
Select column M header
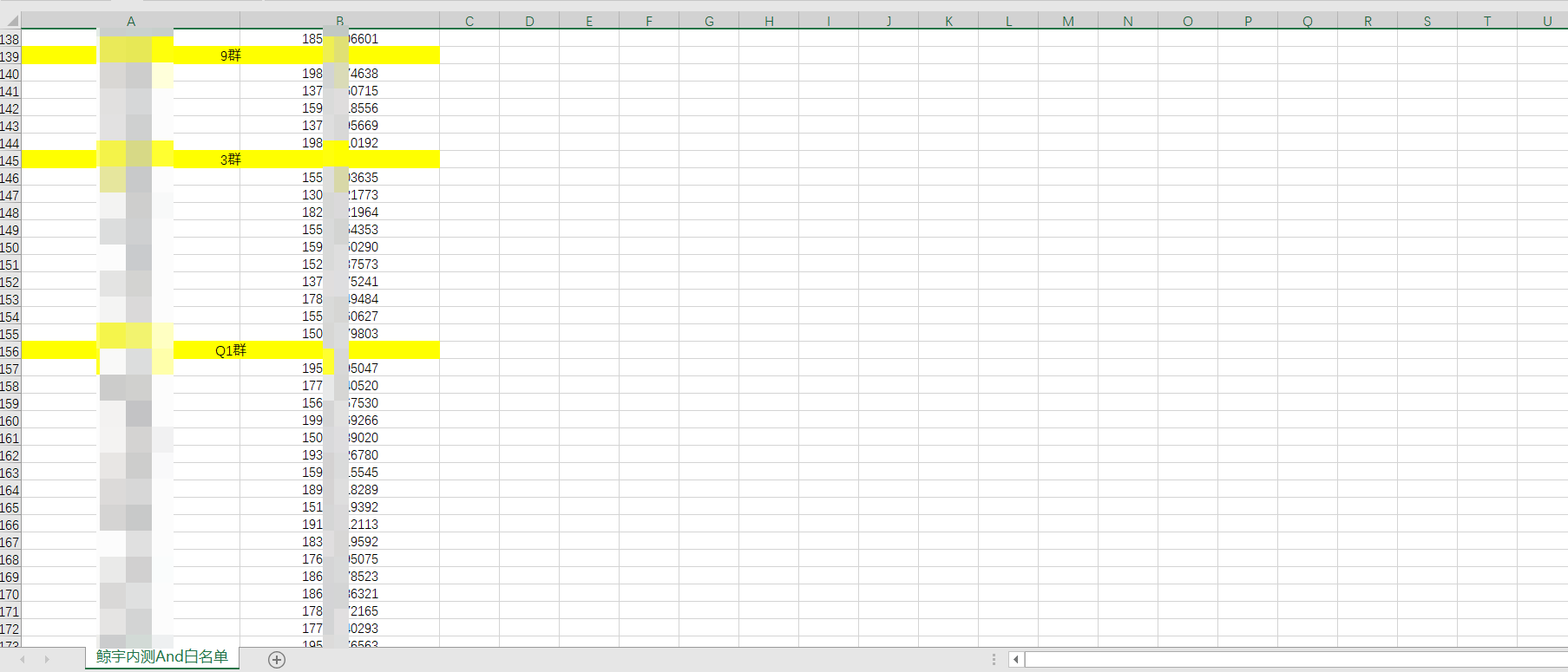coord(1067,21)
